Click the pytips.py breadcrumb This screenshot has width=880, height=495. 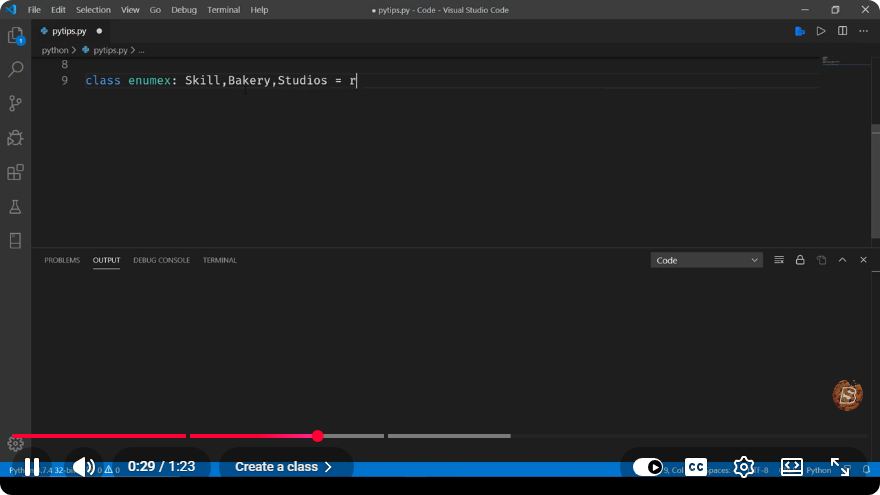click(110, 50)
